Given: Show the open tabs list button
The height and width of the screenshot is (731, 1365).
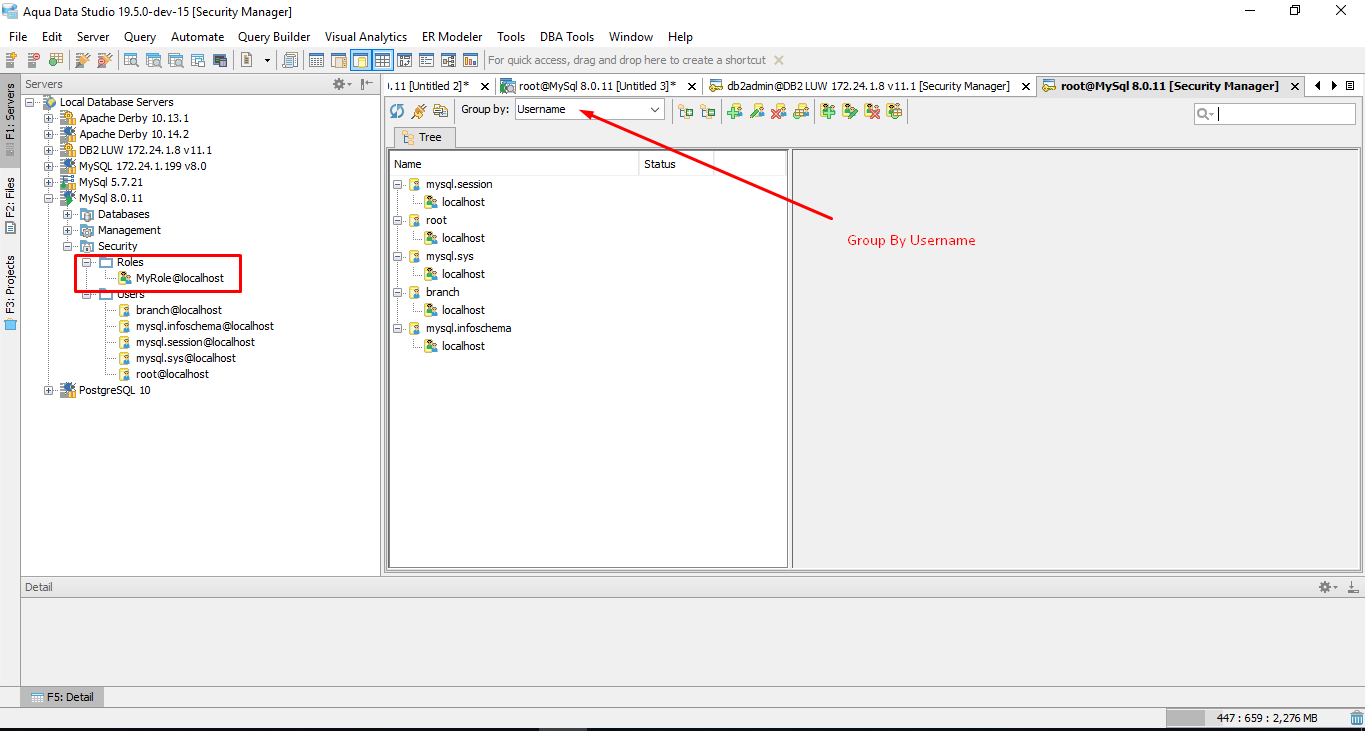Looking at the screenshot, I should (1350, 86).
